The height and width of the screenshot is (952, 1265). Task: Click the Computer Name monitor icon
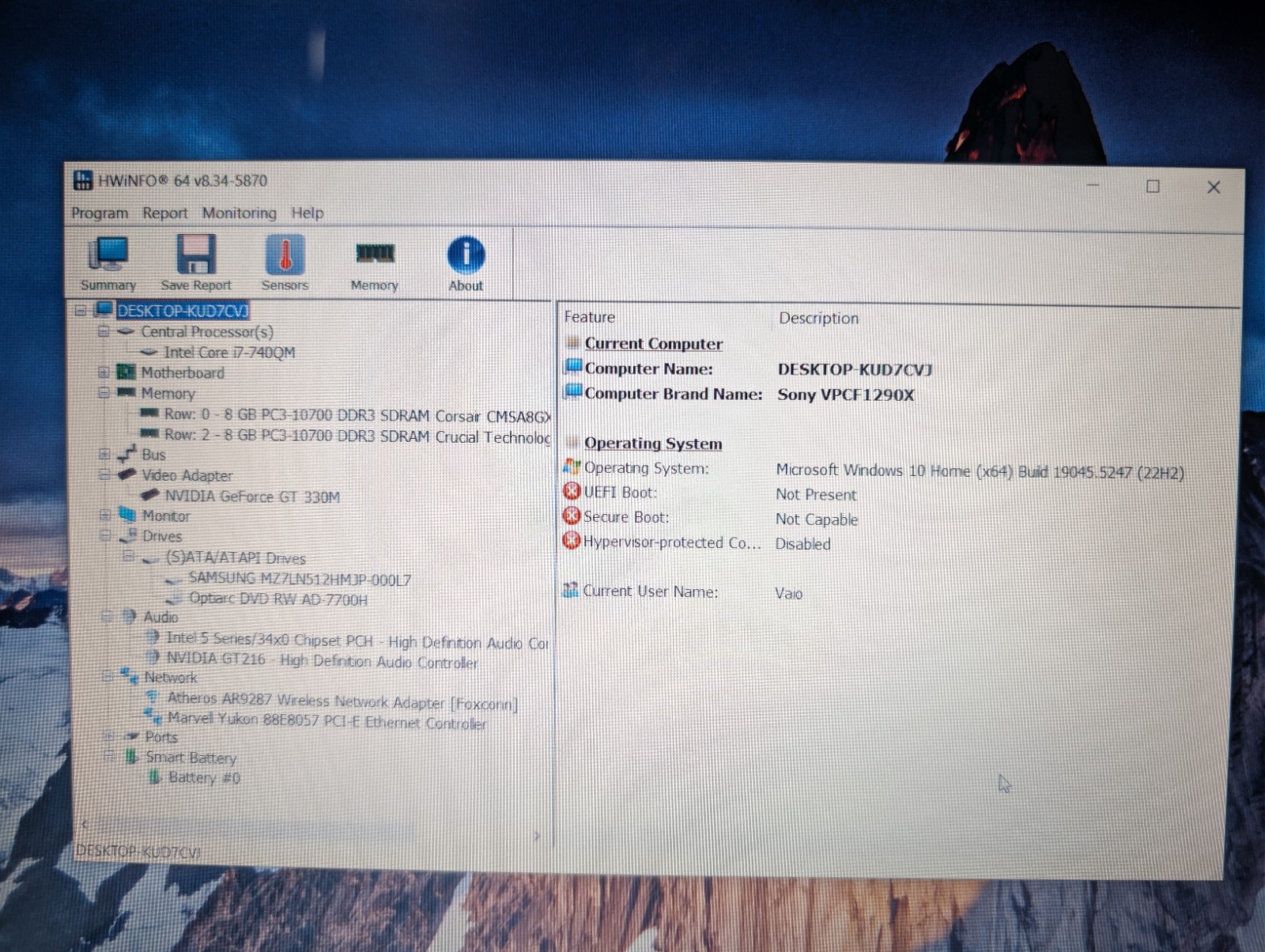(x=574, y=367)
